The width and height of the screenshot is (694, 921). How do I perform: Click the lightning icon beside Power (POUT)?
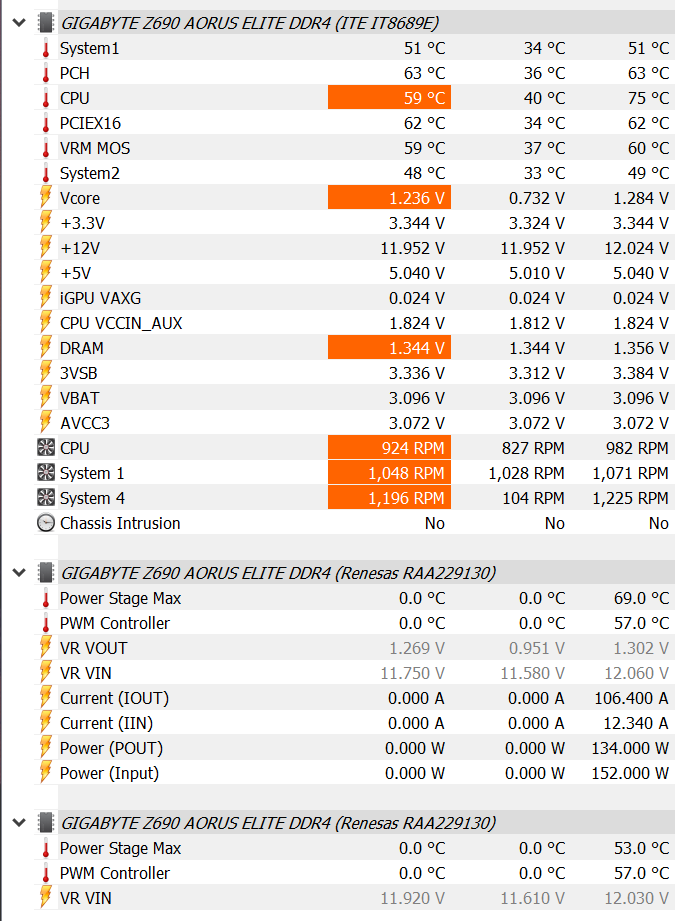(x=46, y=748)
